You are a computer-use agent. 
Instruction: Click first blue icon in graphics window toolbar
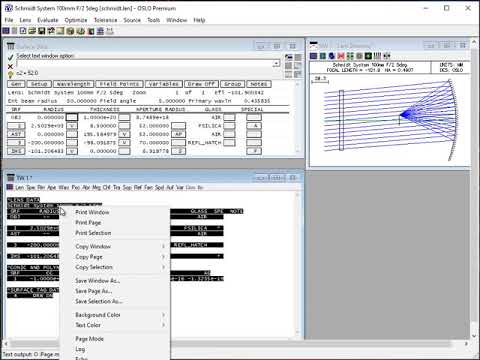pyautogui.click(x=313, y=56)
